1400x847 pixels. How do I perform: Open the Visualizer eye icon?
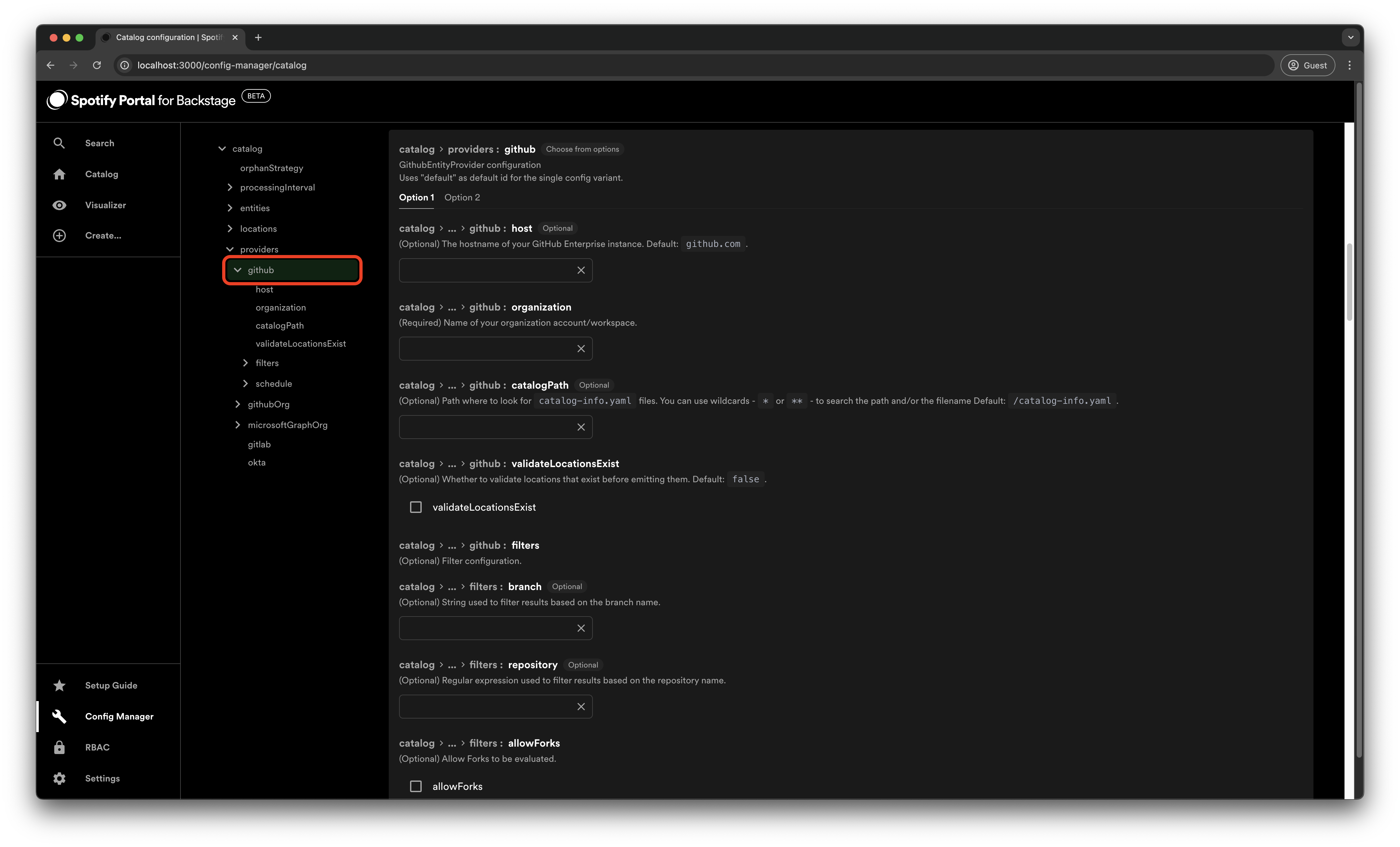[x=59, y=205]
